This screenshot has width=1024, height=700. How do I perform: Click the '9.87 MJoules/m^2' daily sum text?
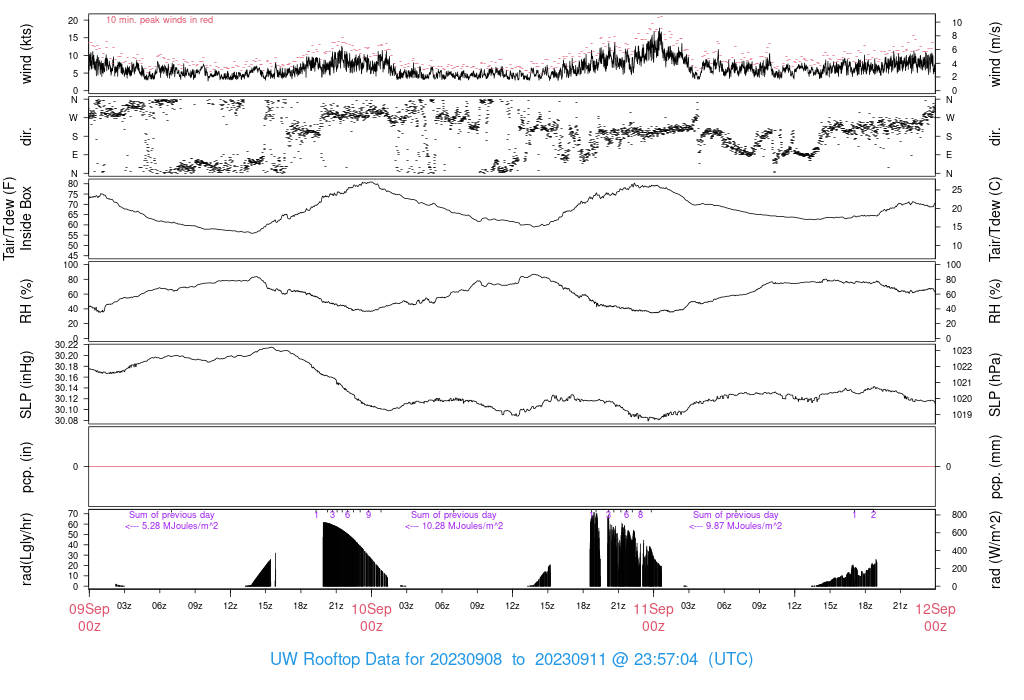[744, 526]
